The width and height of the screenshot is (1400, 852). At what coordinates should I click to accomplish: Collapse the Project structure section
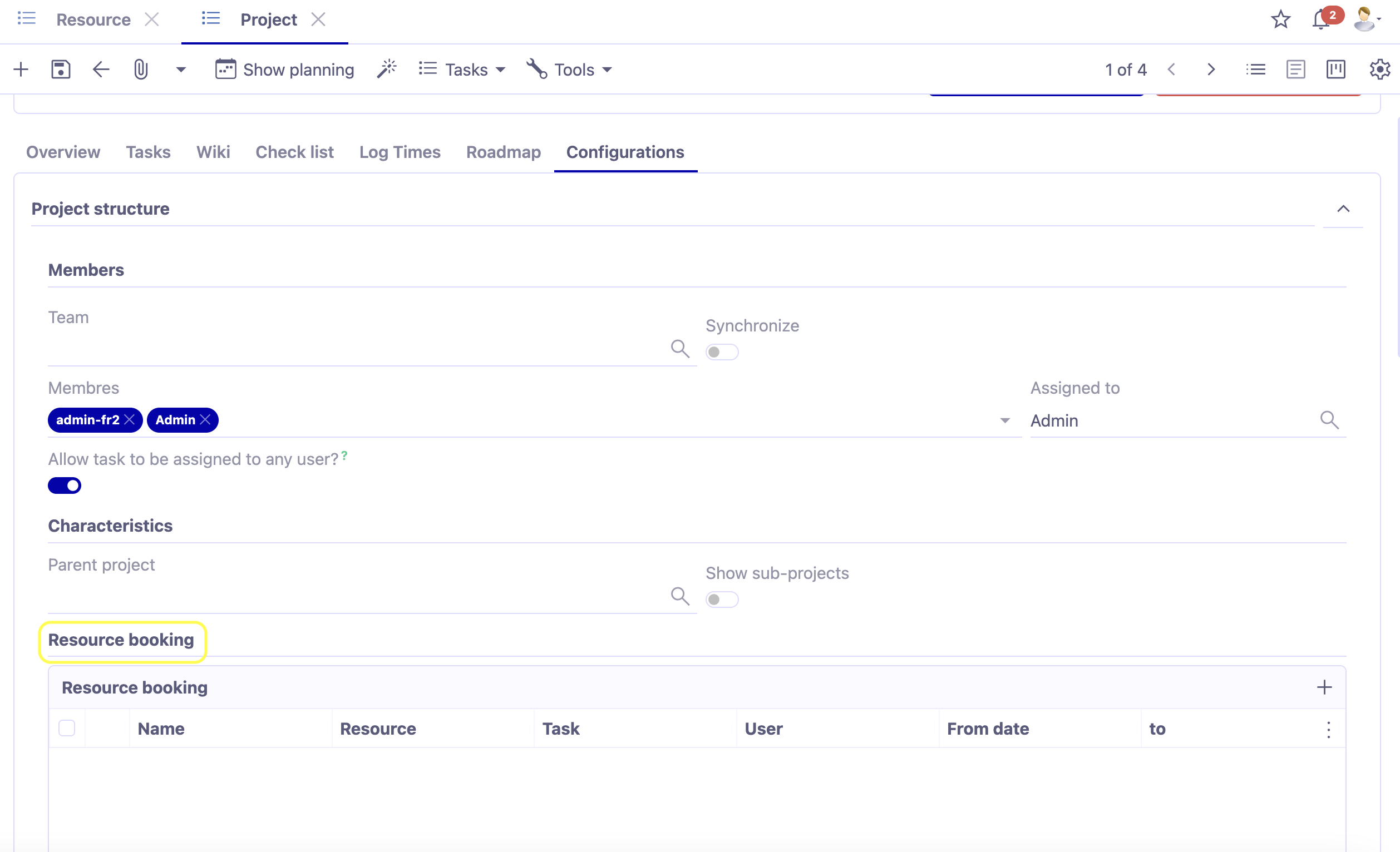(x=1343, y=209)
